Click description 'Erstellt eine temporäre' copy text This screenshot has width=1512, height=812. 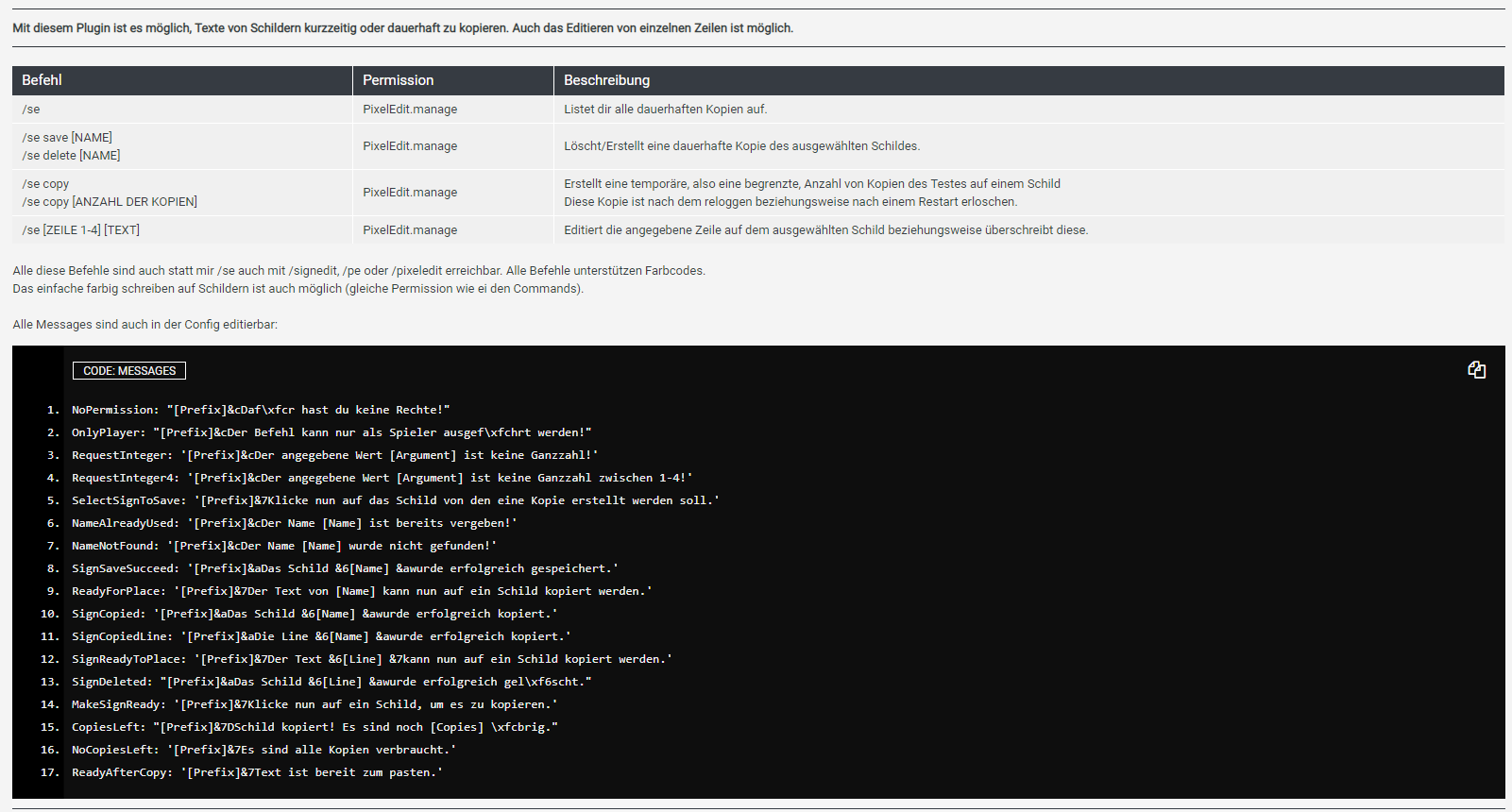[812, 193]
